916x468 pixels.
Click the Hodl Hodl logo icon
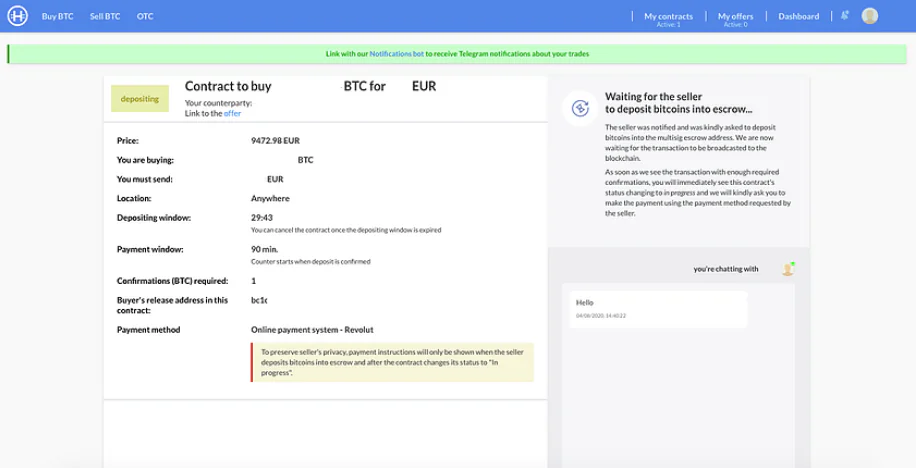[18, 16]
